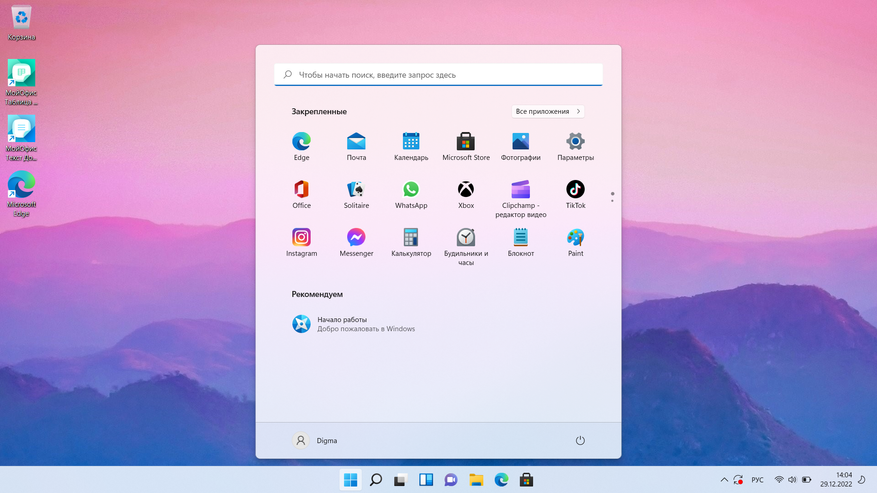This screenshot has height=493, width=877.
Task: Open Microsoft Store from taskbar
Action: tap(526, 480)
